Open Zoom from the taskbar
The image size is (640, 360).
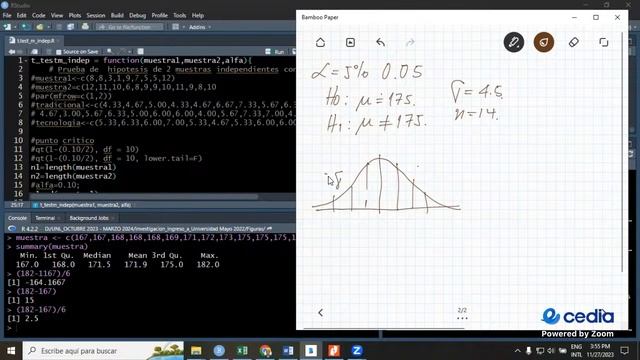357,351
